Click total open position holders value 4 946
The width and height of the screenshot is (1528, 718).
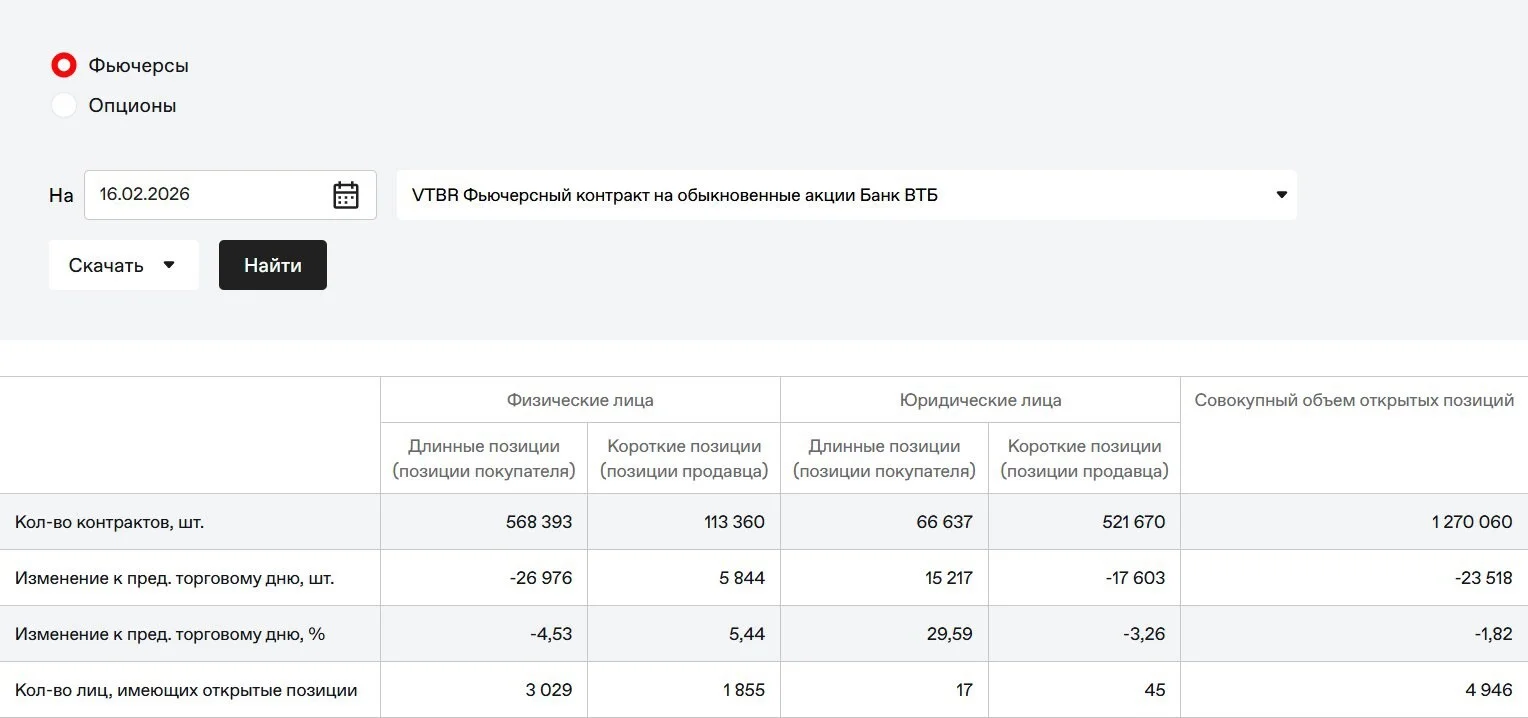tap(1489, 690)
